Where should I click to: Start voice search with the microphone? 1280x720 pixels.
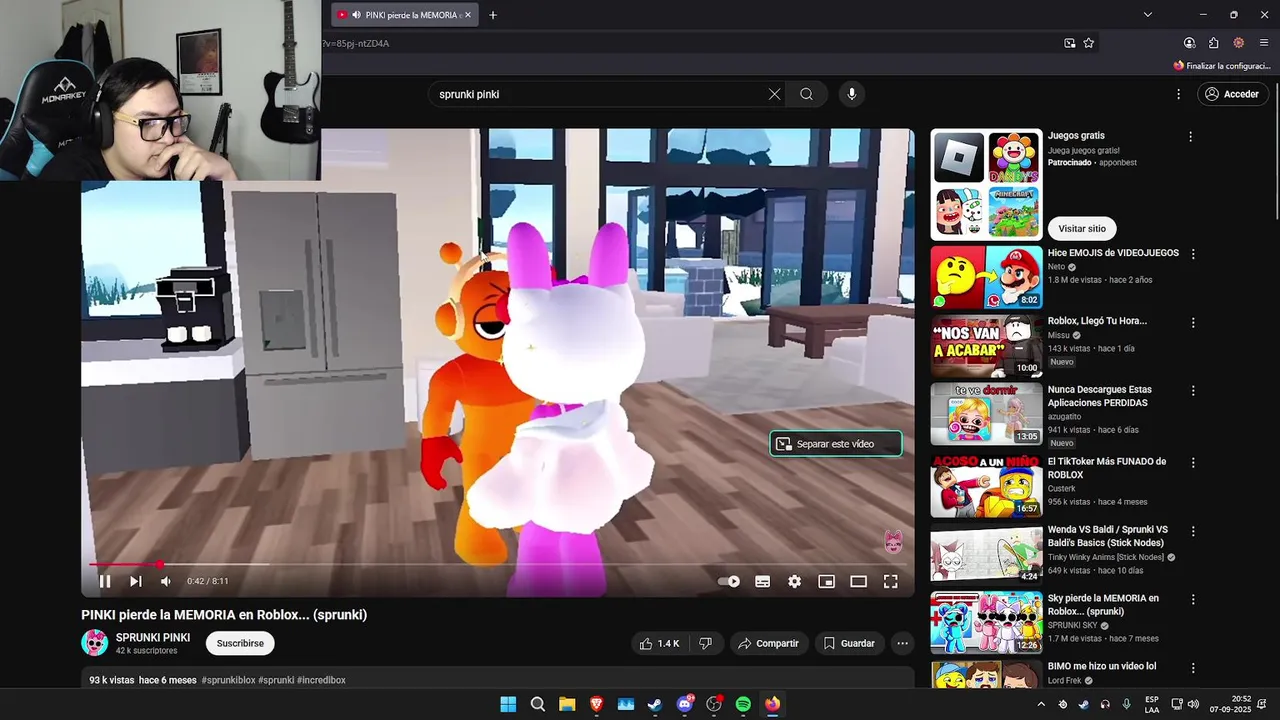[852, 94]
